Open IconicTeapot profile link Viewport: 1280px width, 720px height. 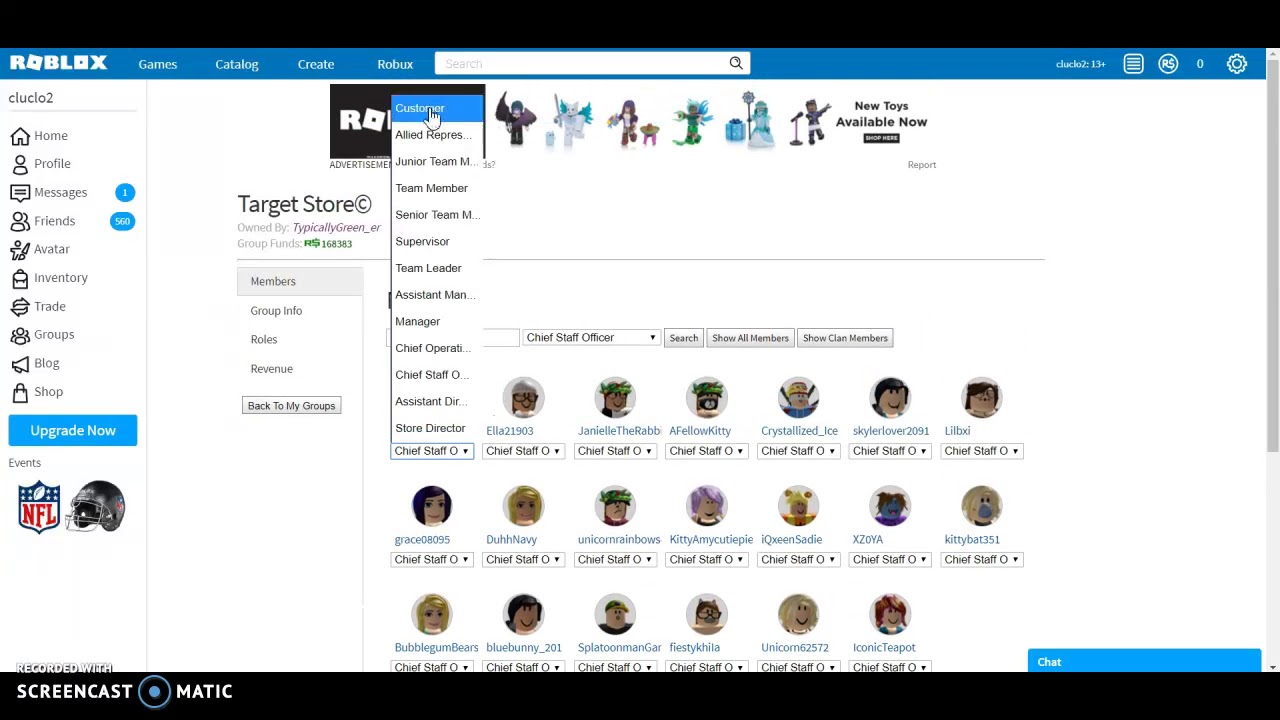[884, 648]
